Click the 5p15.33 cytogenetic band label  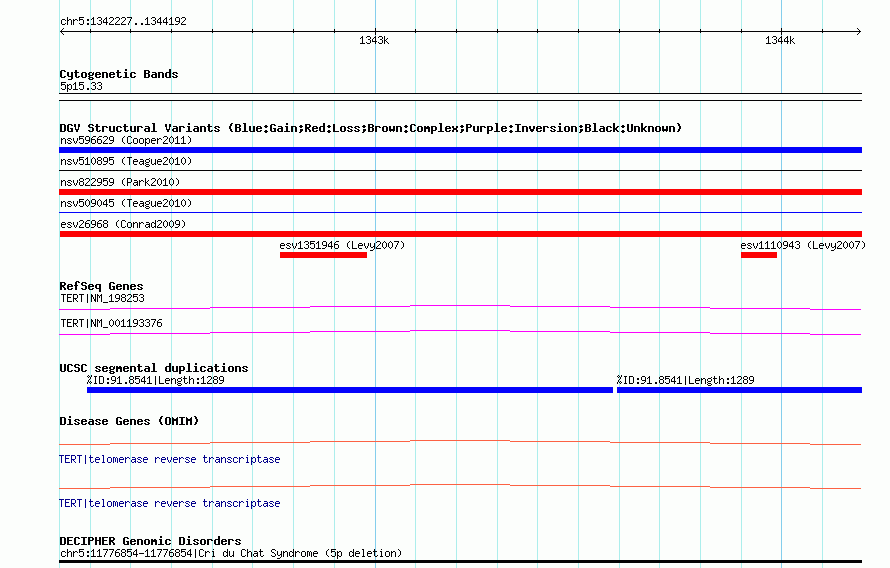click(x=81, y=86)
